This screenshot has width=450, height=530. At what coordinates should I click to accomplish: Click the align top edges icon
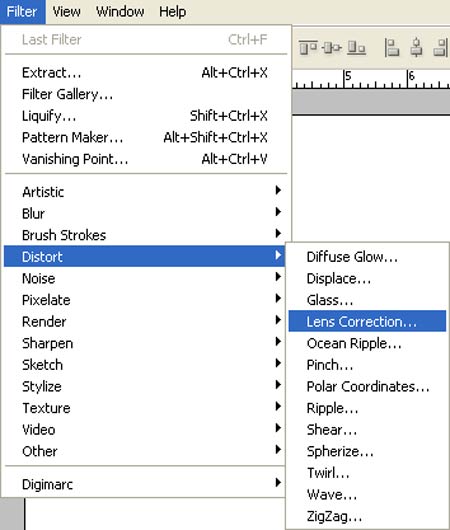tap(308, 47)
